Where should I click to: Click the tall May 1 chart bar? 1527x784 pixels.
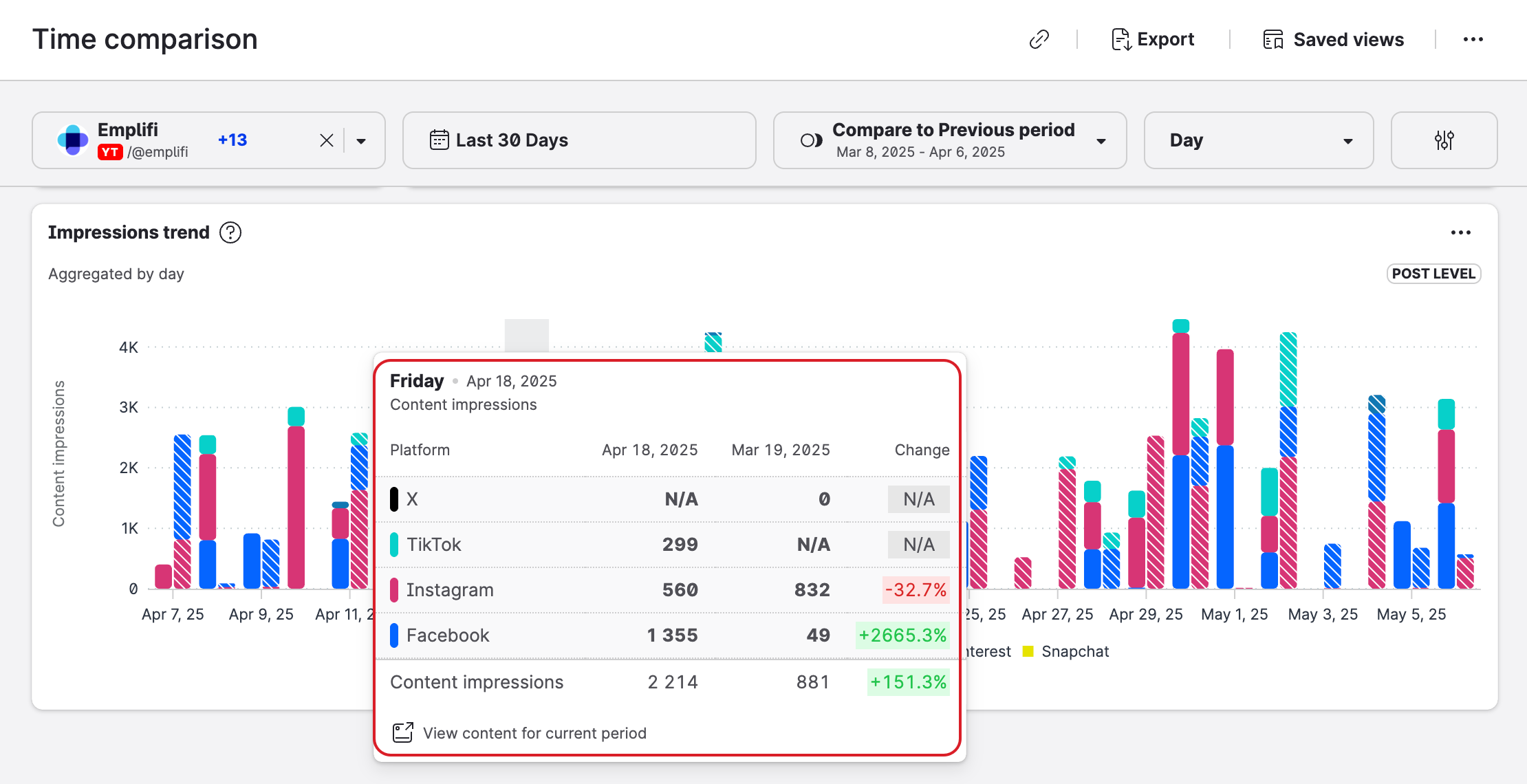[x=1224, y=468]
